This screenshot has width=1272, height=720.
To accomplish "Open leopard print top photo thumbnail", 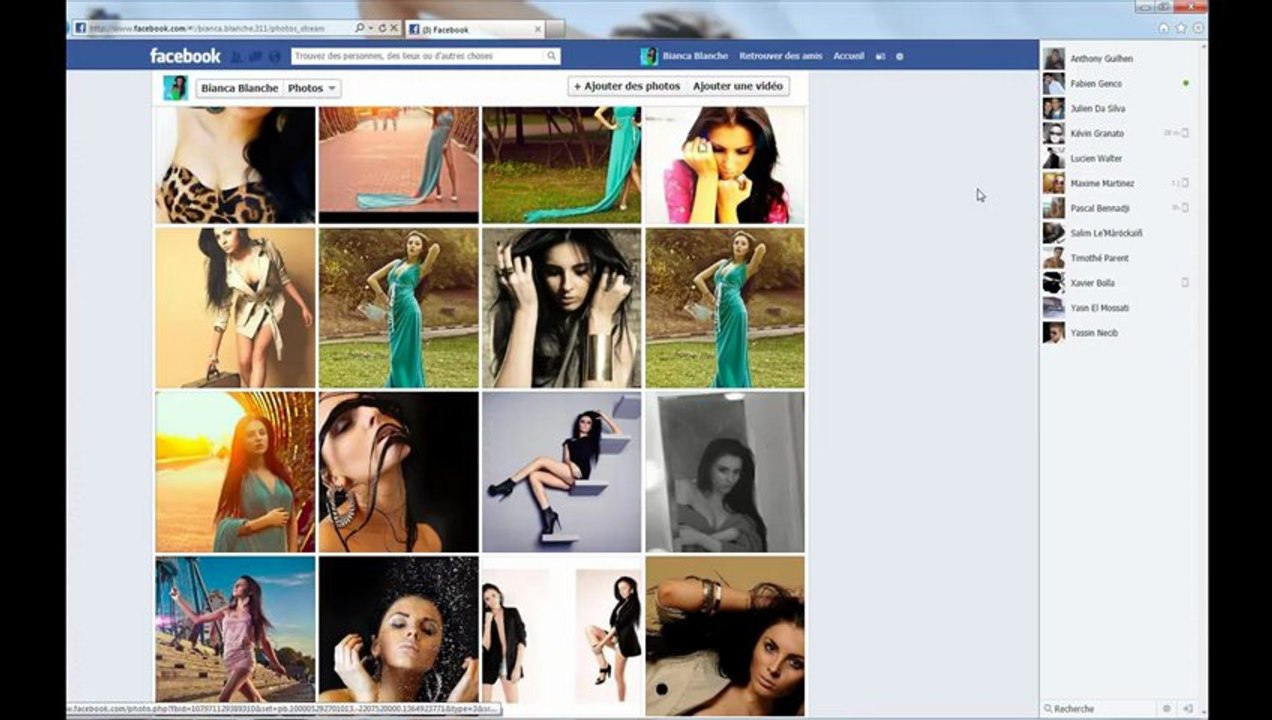I will point(235,165).
